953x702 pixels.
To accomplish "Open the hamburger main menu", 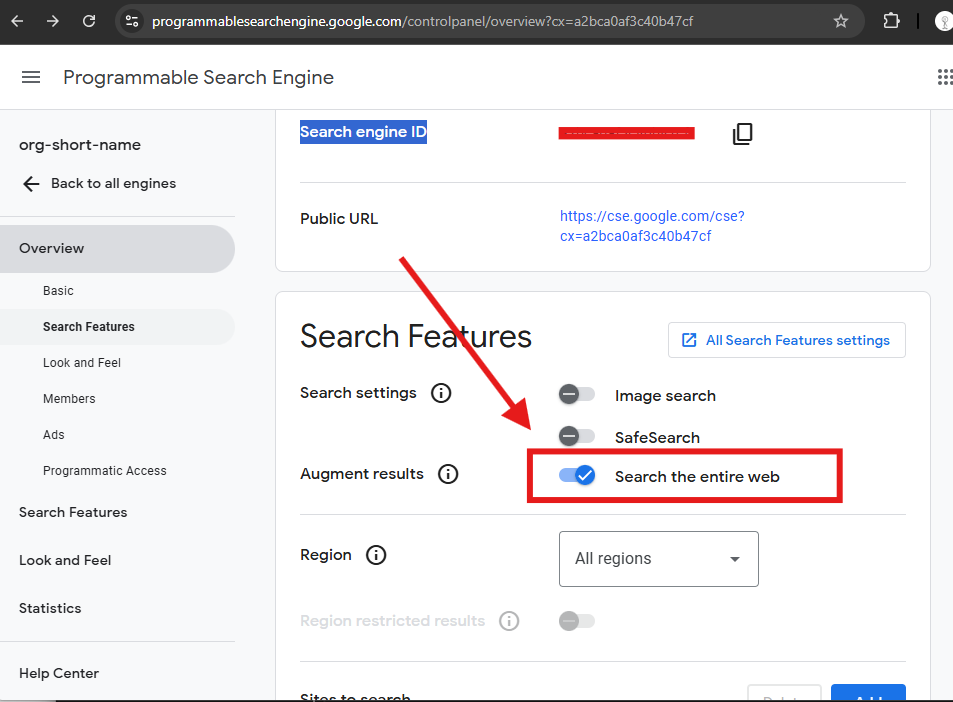I will pos(31,77).
